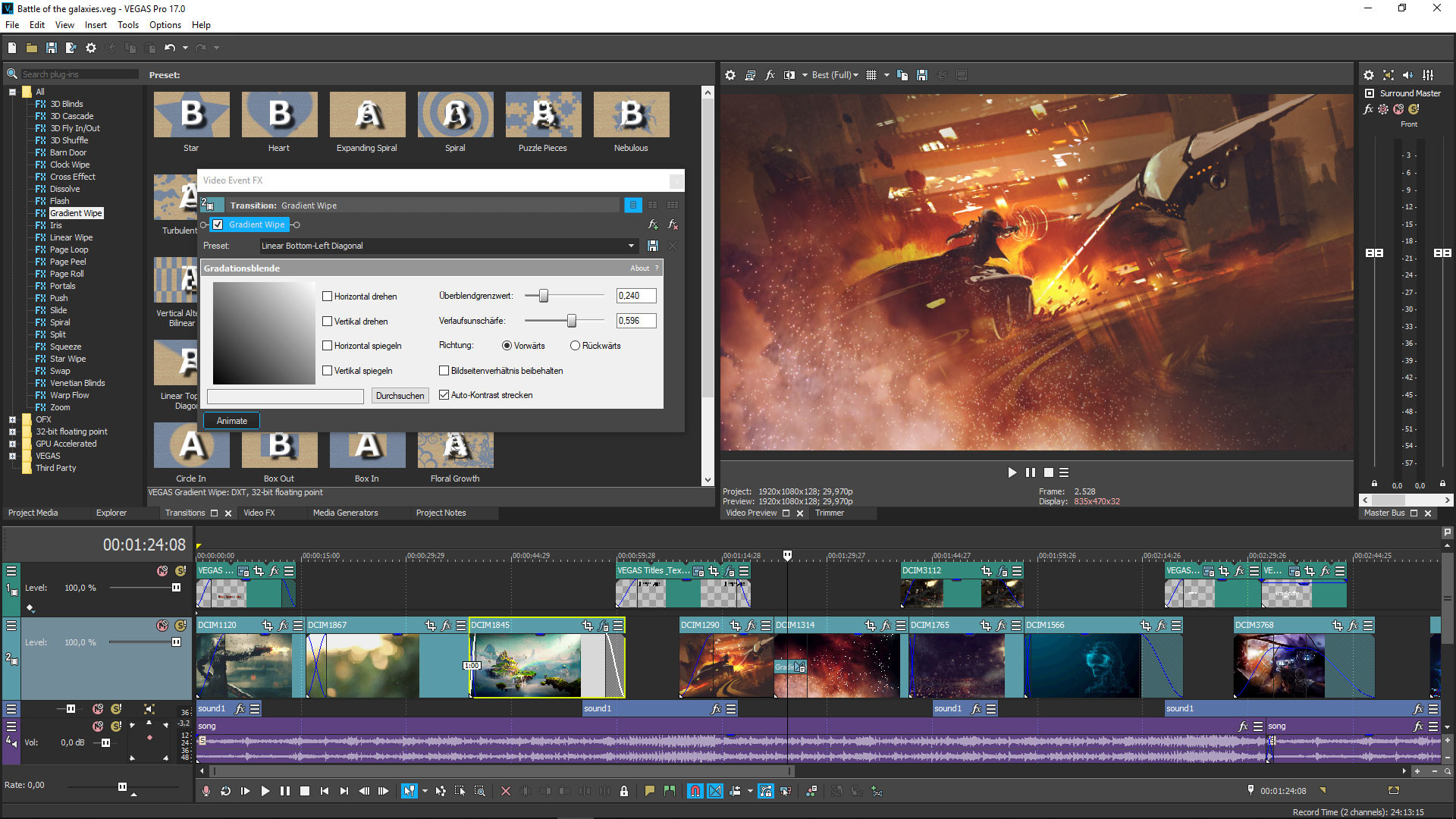The height and width of the screenshot is (819, 1456).
Task: Select the Rückwärts radio button
Action: 575,346
